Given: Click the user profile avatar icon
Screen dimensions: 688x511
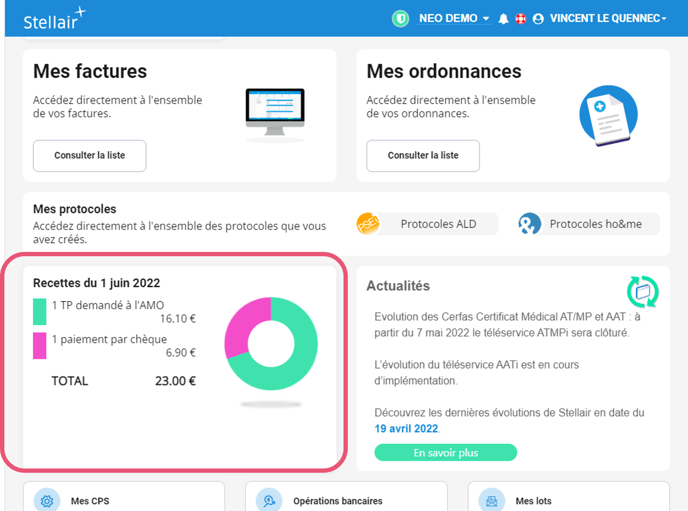Looking at the screenshot, I should [x=538, y=19].
